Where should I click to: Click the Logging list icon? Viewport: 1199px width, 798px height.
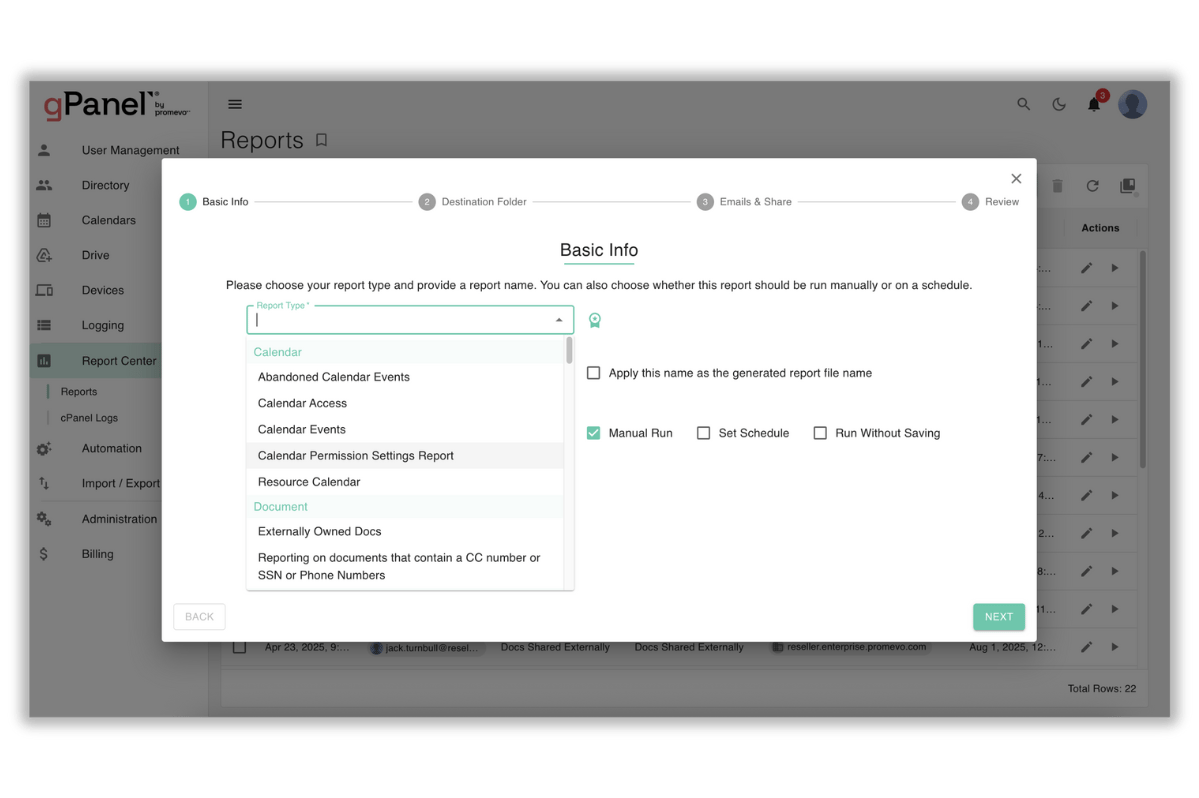pos(44,326)
